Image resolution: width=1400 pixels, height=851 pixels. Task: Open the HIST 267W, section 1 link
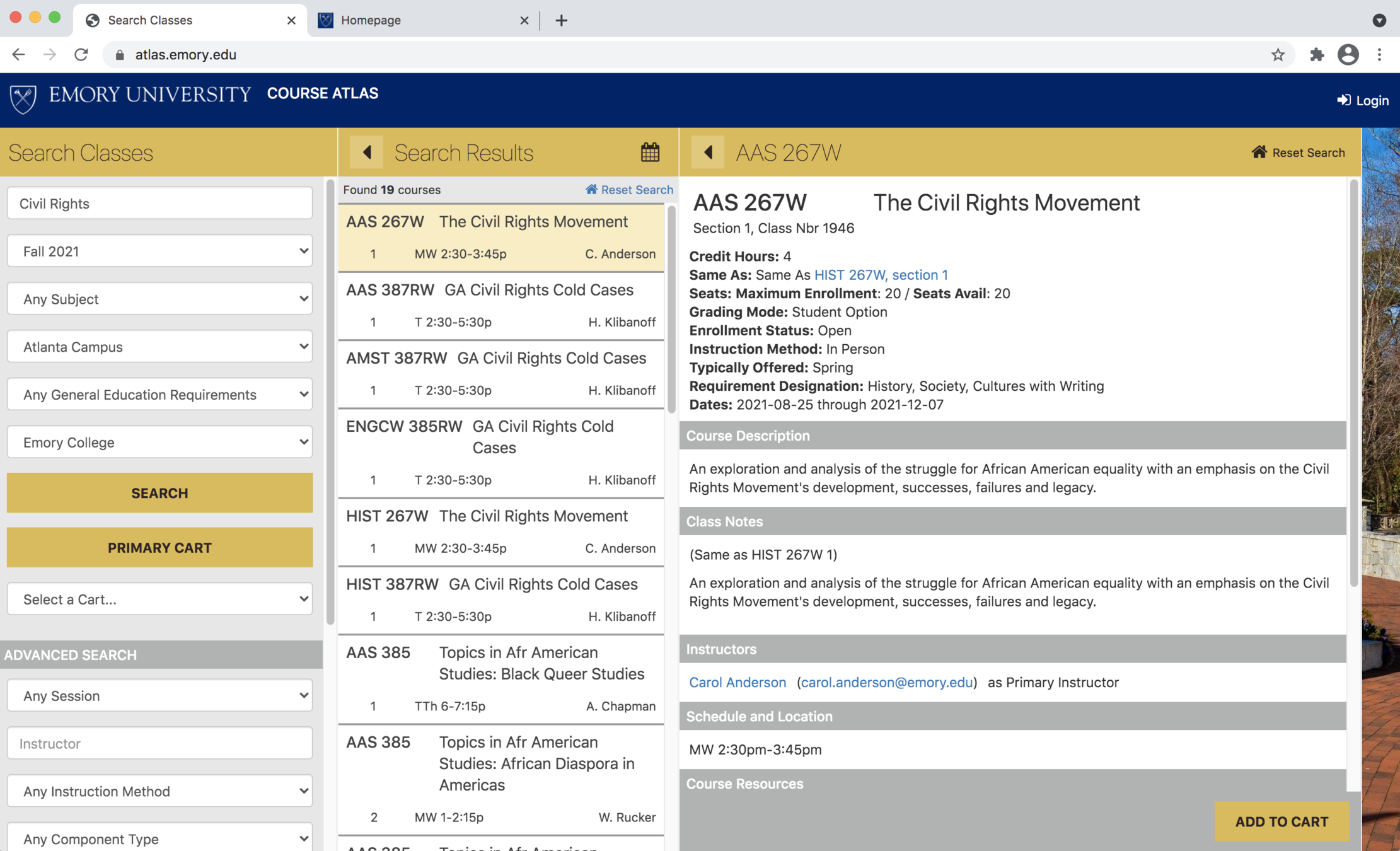[881, 275]
